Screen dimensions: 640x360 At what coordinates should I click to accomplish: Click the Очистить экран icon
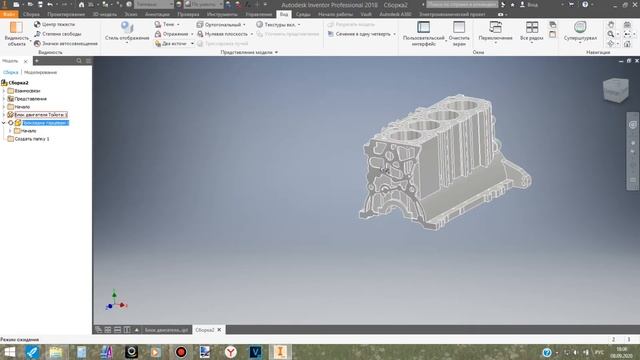point(459,27)
